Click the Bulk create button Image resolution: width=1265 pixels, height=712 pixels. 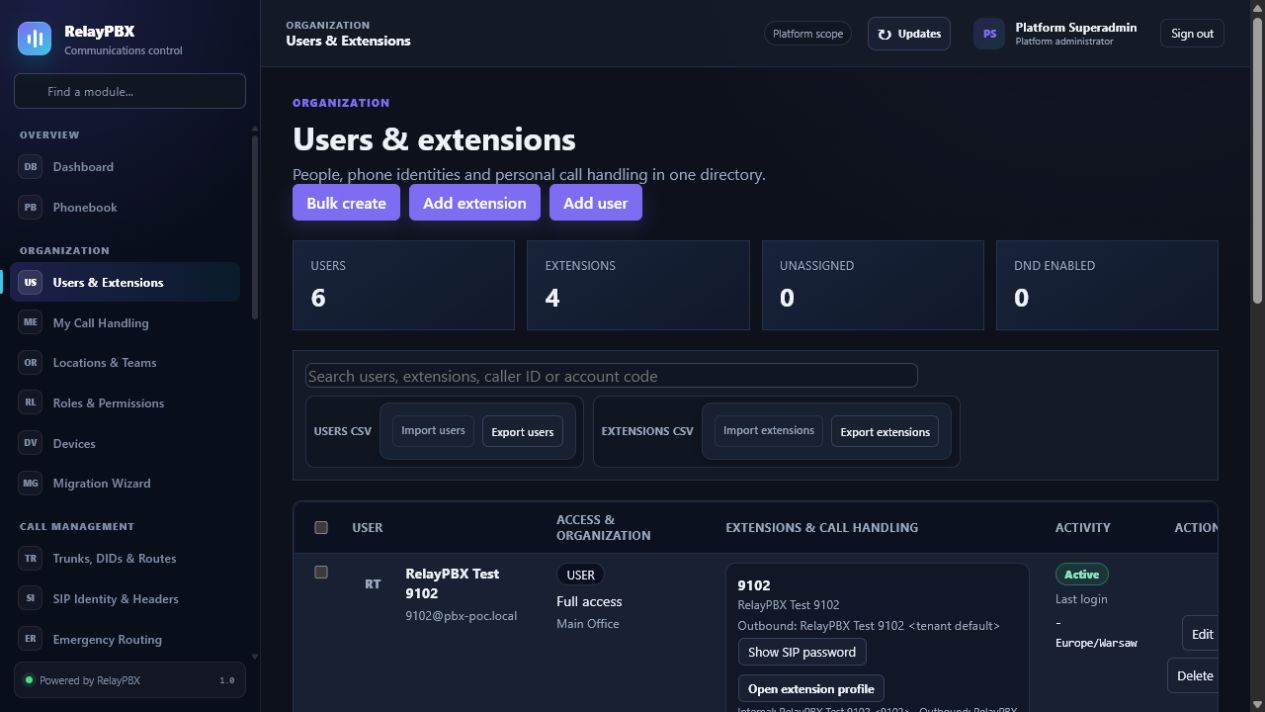click(346, 203)
